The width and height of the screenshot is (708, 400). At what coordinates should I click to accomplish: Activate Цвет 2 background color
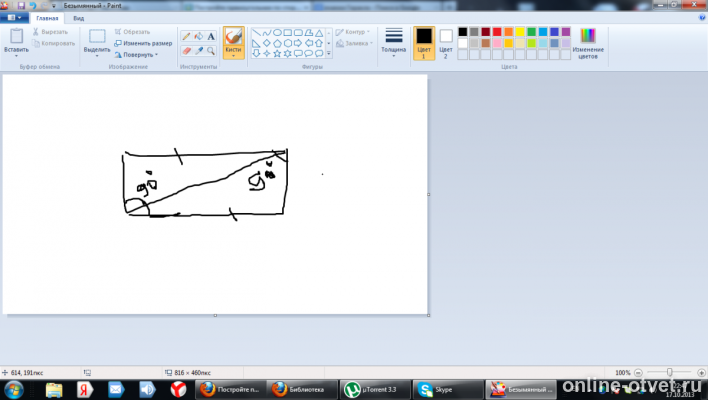(446, 43)
